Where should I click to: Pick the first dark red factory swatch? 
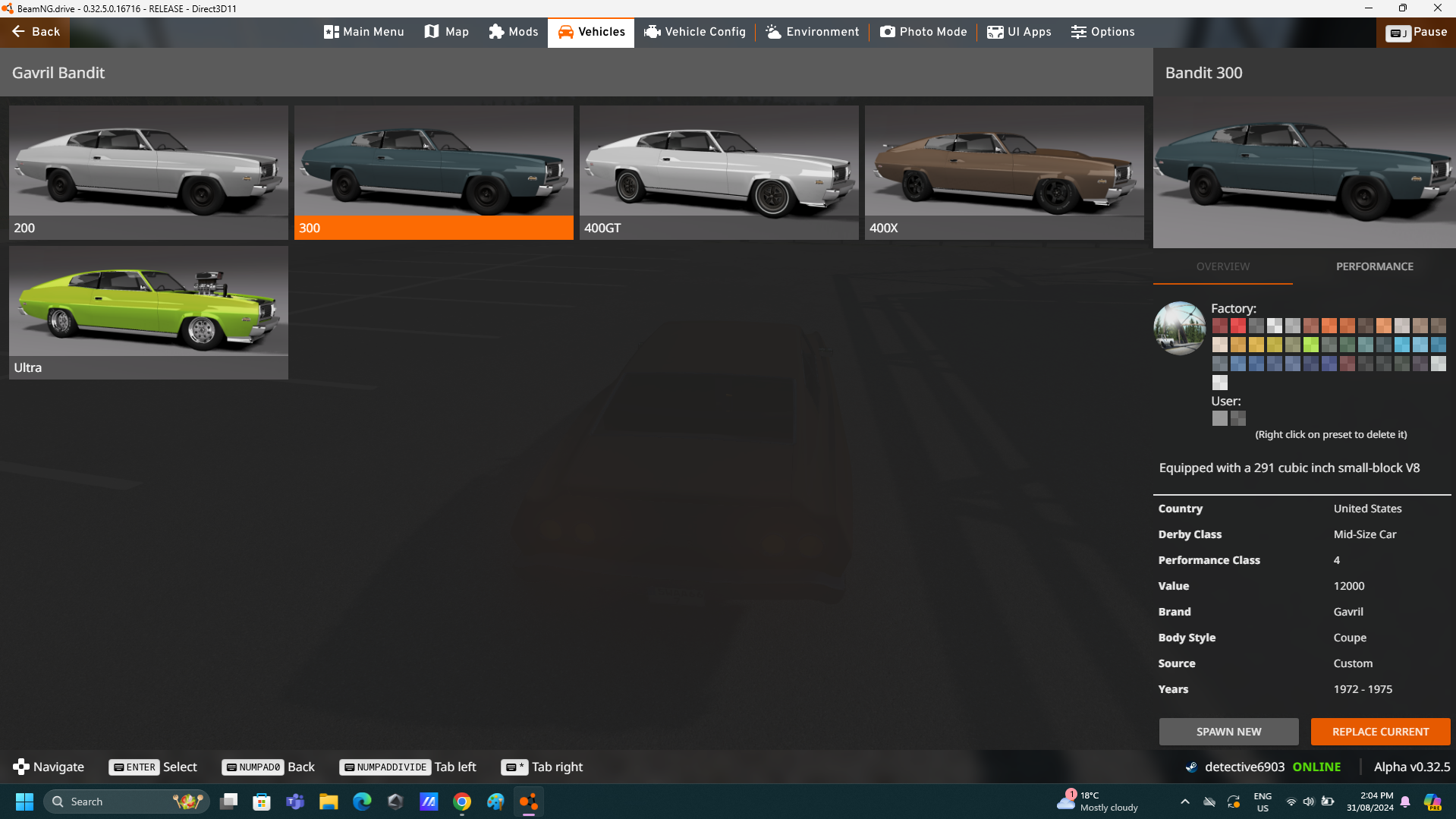(1219, 326)
